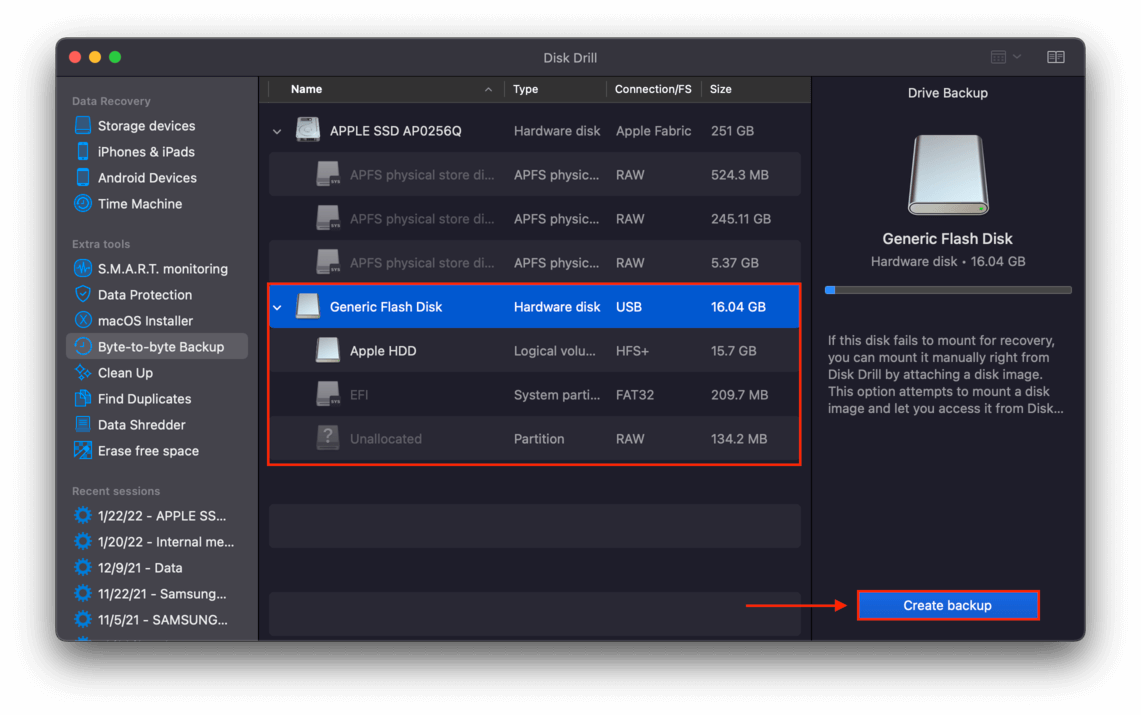Click gear icon of 11/5/21 SAMSUNG session

point(83,620)
